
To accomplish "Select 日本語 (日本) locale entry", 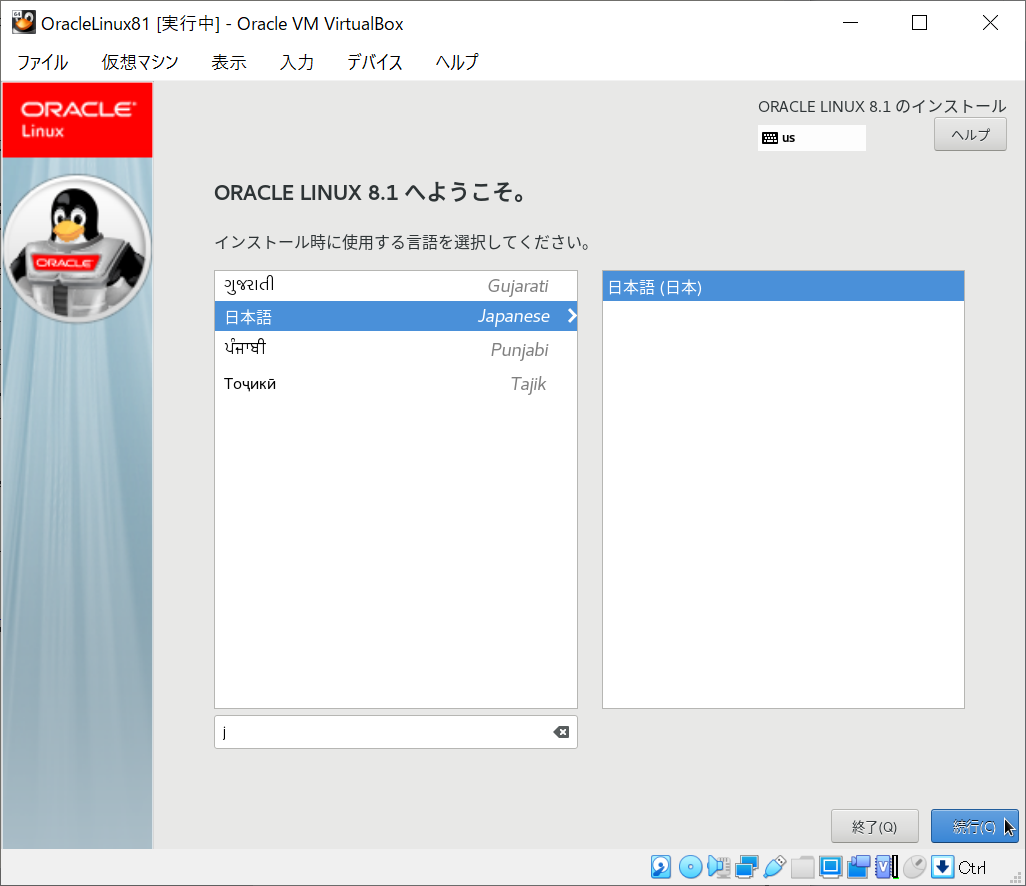I will pyautogui.click(x=782, y=286).
